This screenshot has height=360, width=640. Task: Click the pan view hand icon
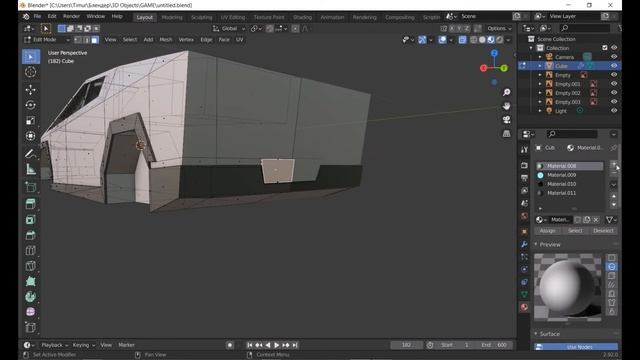tap(506, 106)
